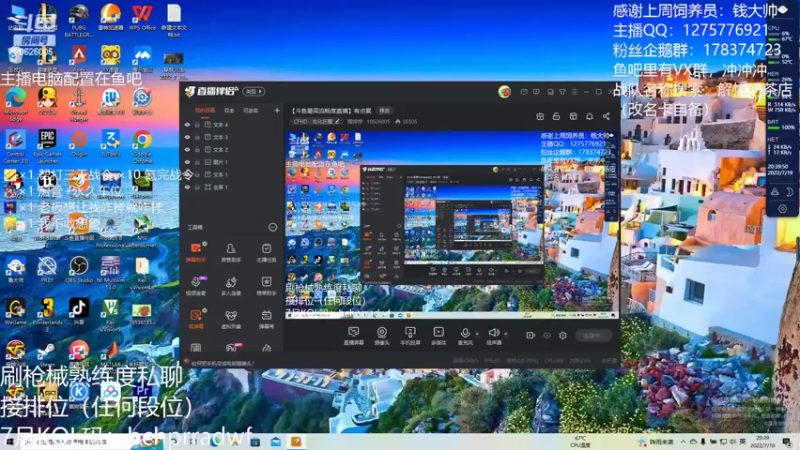Viewport: 800px width, 450px height.
Task: Open stream settings gear
Action: pyautogui.click(x=563, y=335)
